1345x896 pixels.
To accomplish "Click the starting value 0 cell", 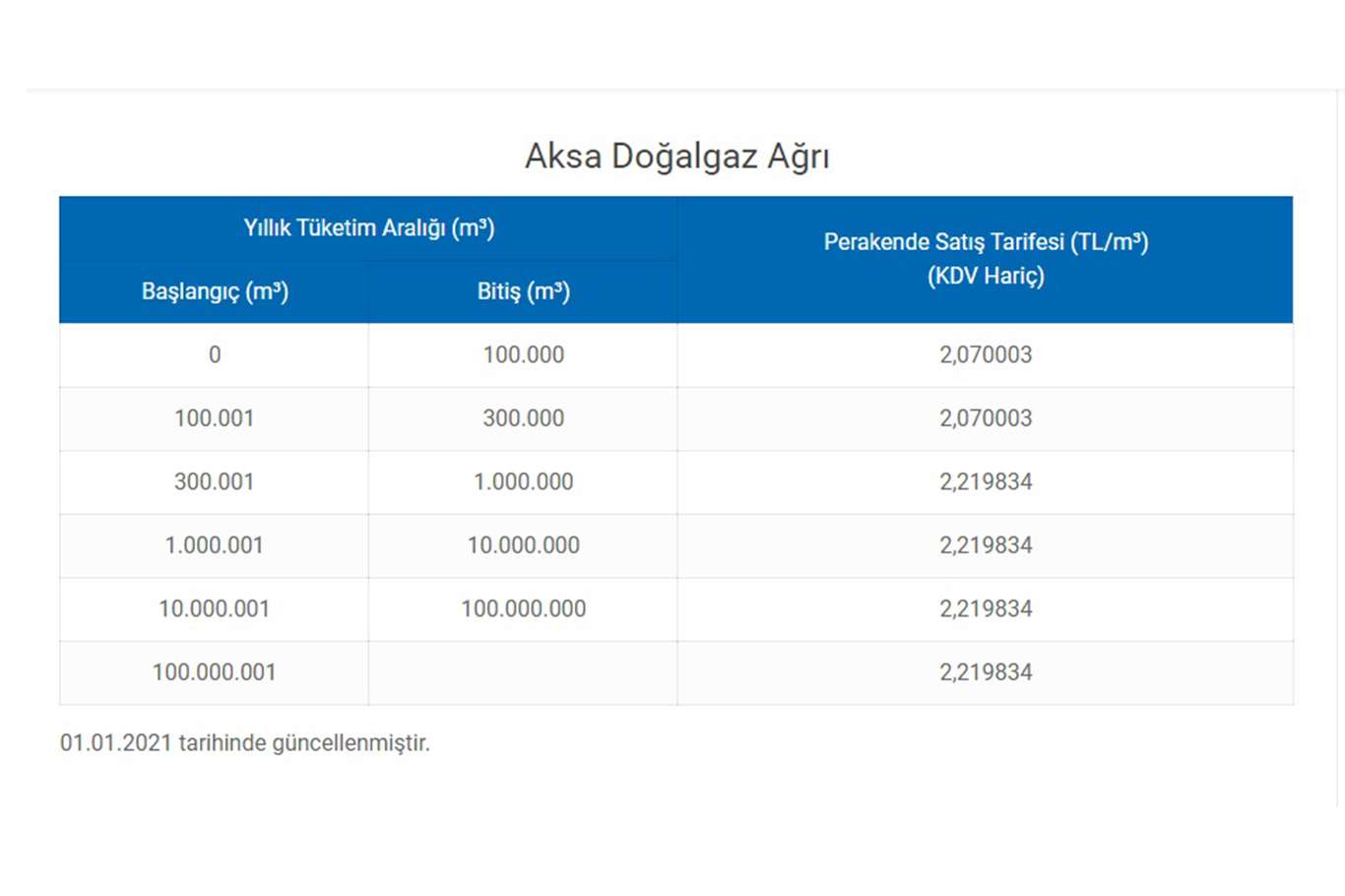I will pyautogui.click(x=215, y=354).
